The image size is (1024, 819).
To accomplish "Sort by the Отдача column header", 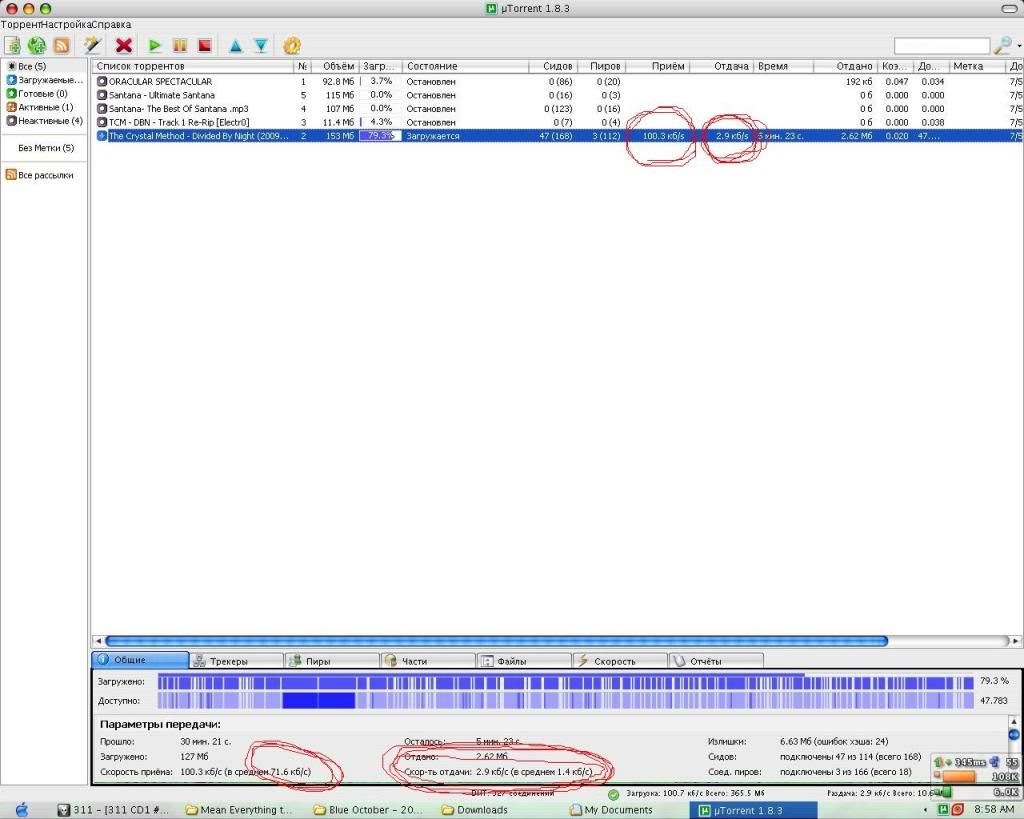I will 722,66.
